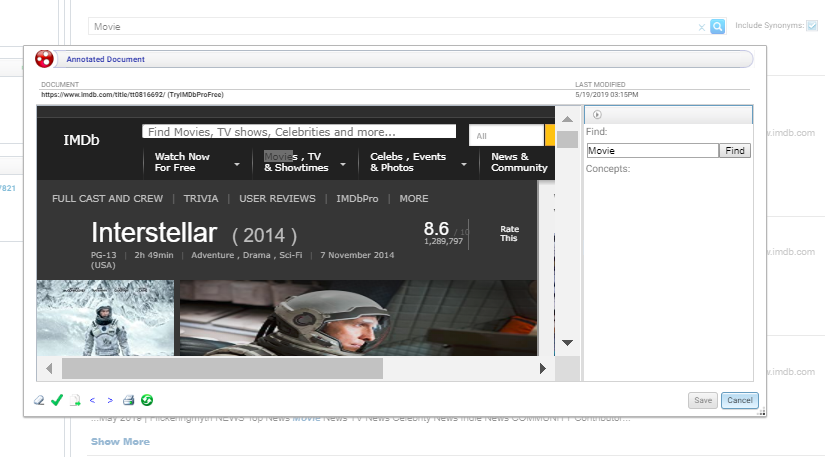Click the blue search magnifier button
Image resolution: width=825 pixels, height=457 pixels.
(717, 26)
